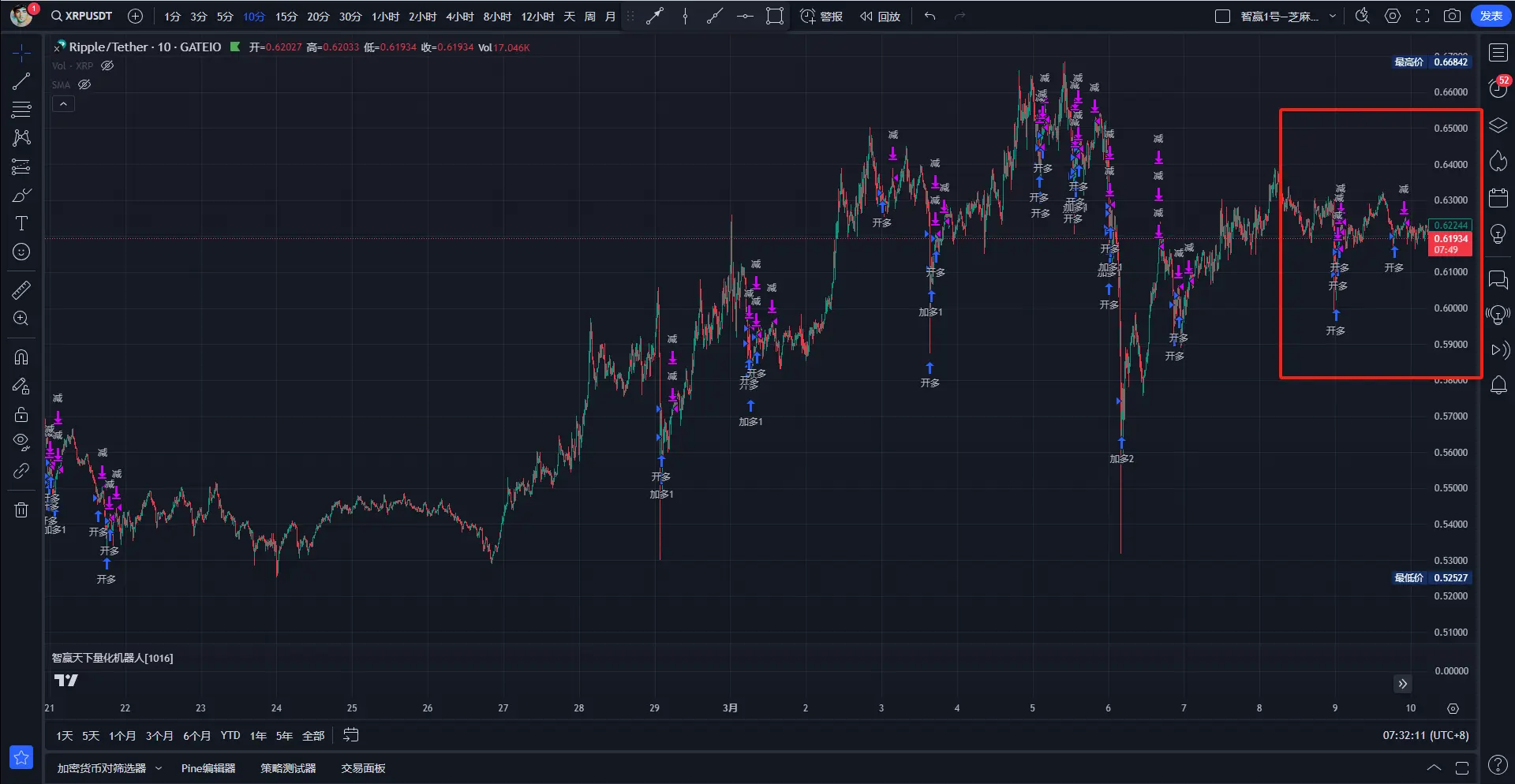Viewport: 1515px width, 784px height.
Task: Open the Fibonacci tools group
Action: pos(21,110)
